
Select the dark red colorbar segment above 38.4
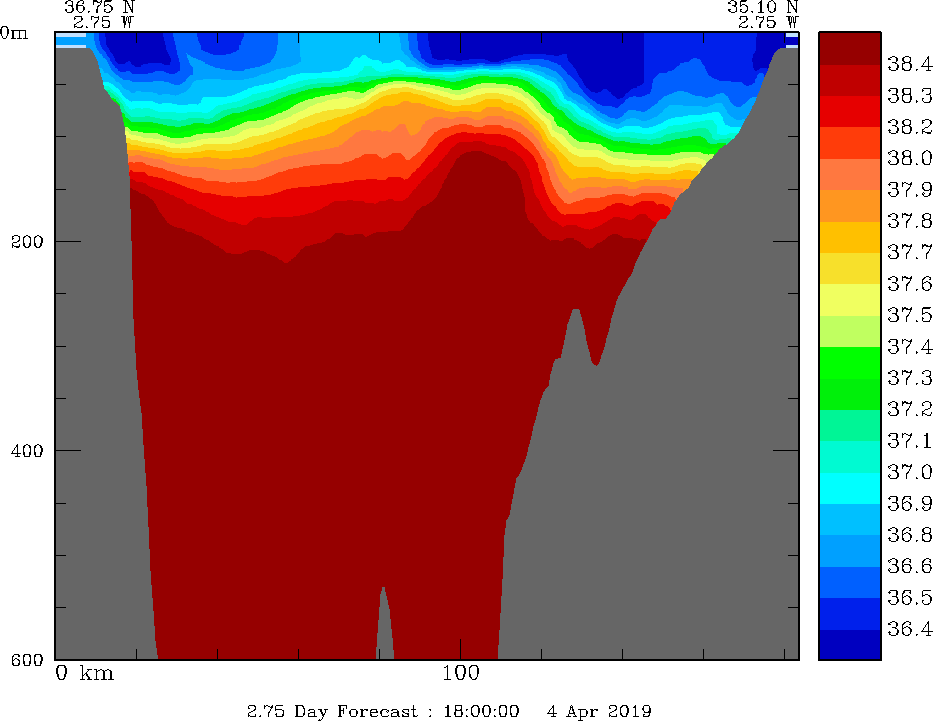coord(850,48)
